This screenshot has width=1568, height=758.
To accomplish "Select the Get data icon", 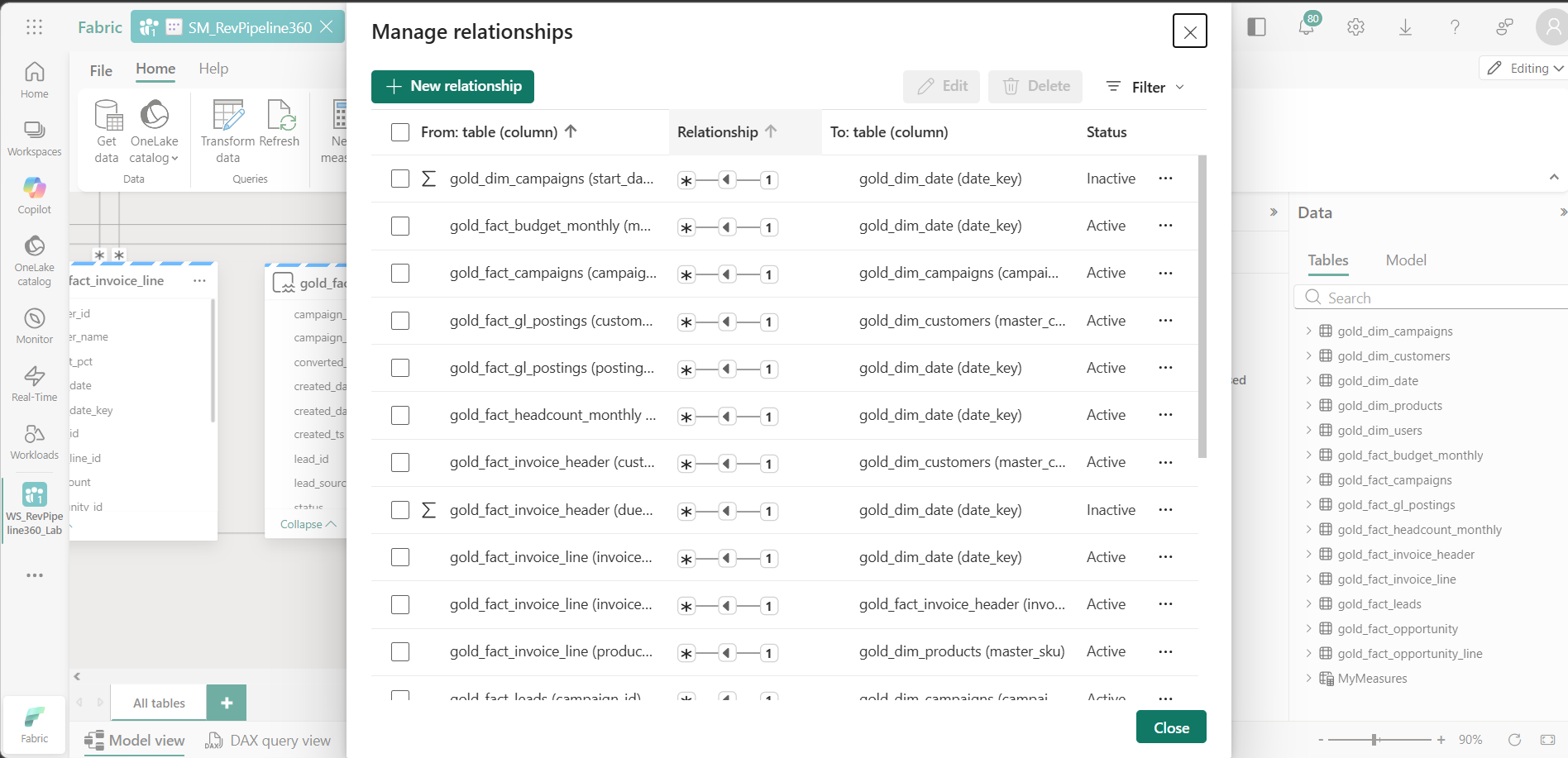I will tap(106, 131).
